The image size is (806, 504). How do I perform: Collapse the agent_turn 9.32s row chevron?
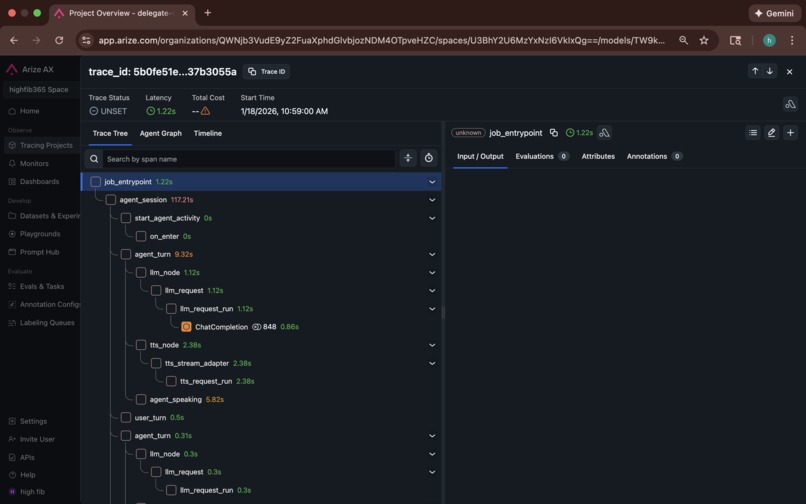(x=432, y=254)
